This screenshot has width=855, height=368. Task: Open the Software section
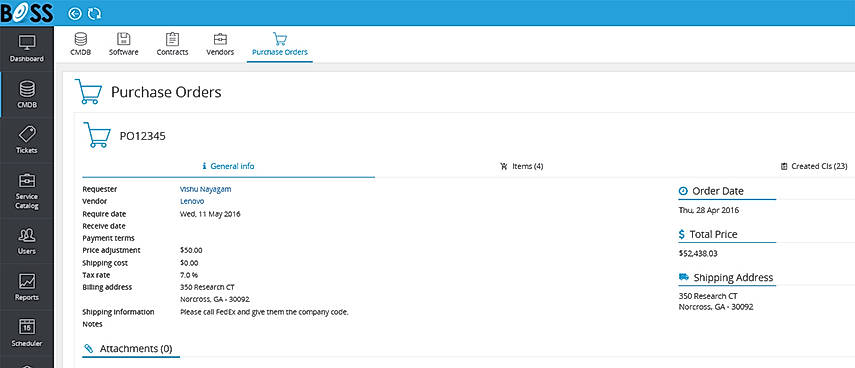click(124, 44)
